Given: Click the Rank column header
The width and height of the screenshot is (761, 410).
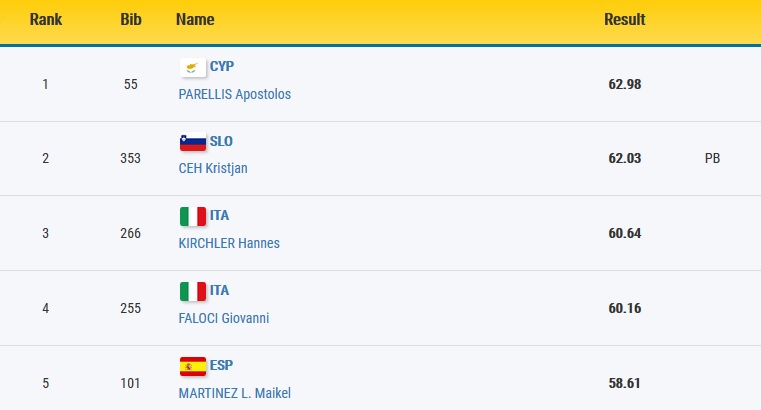Looking at the screenshot, I should 46,19.
